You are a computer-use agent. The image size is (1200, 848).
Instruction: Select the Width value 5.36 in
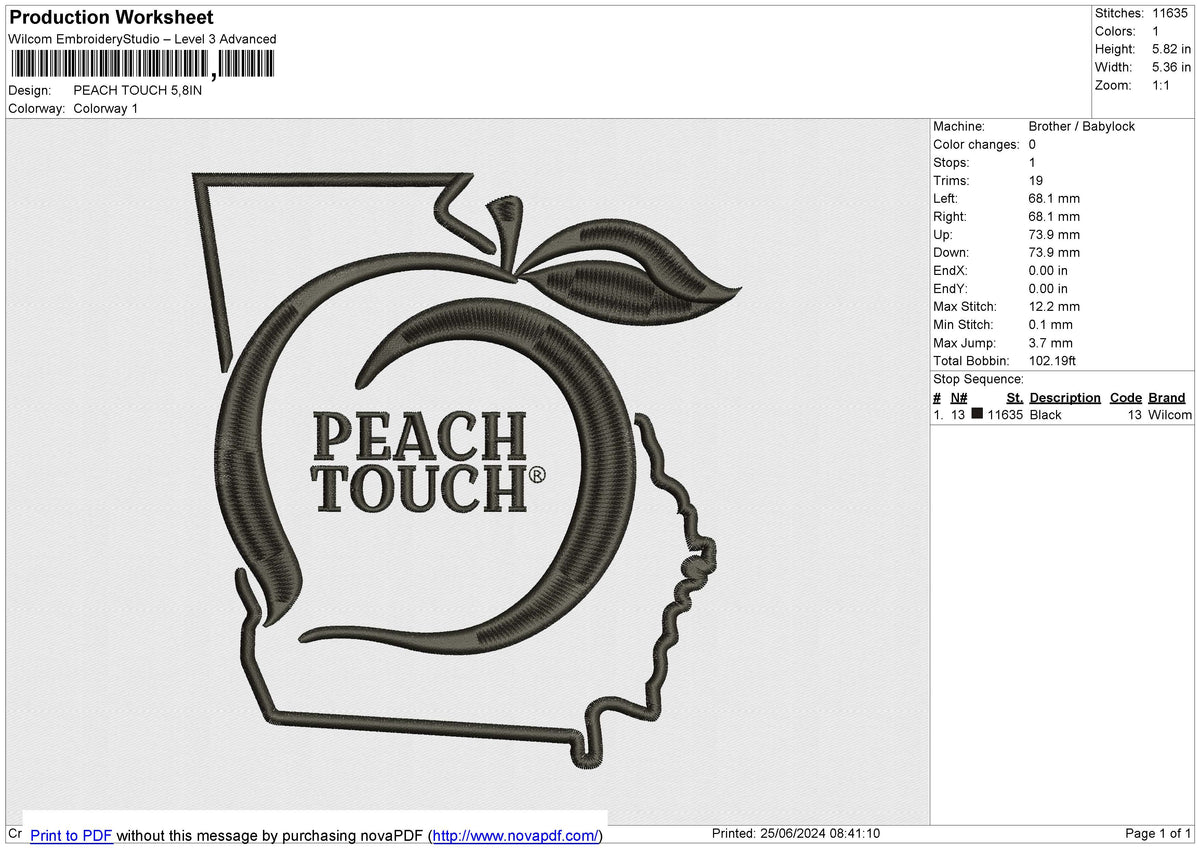pos(1172,67)
